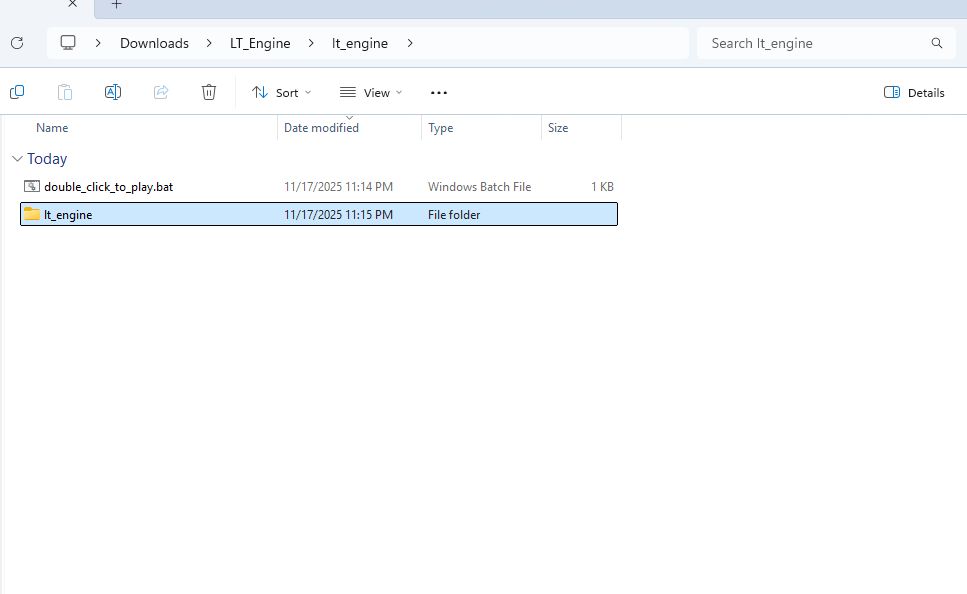The height and width of the screenshot is (594, 967).
Task: Click File folder type cell
Action: click(454, 215)
